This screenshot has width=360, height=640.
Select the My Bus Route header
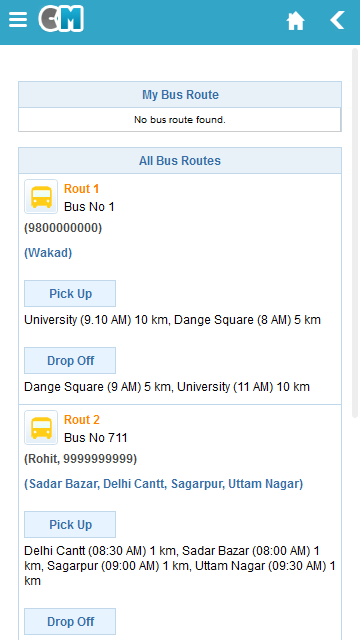tap(180, 95)
